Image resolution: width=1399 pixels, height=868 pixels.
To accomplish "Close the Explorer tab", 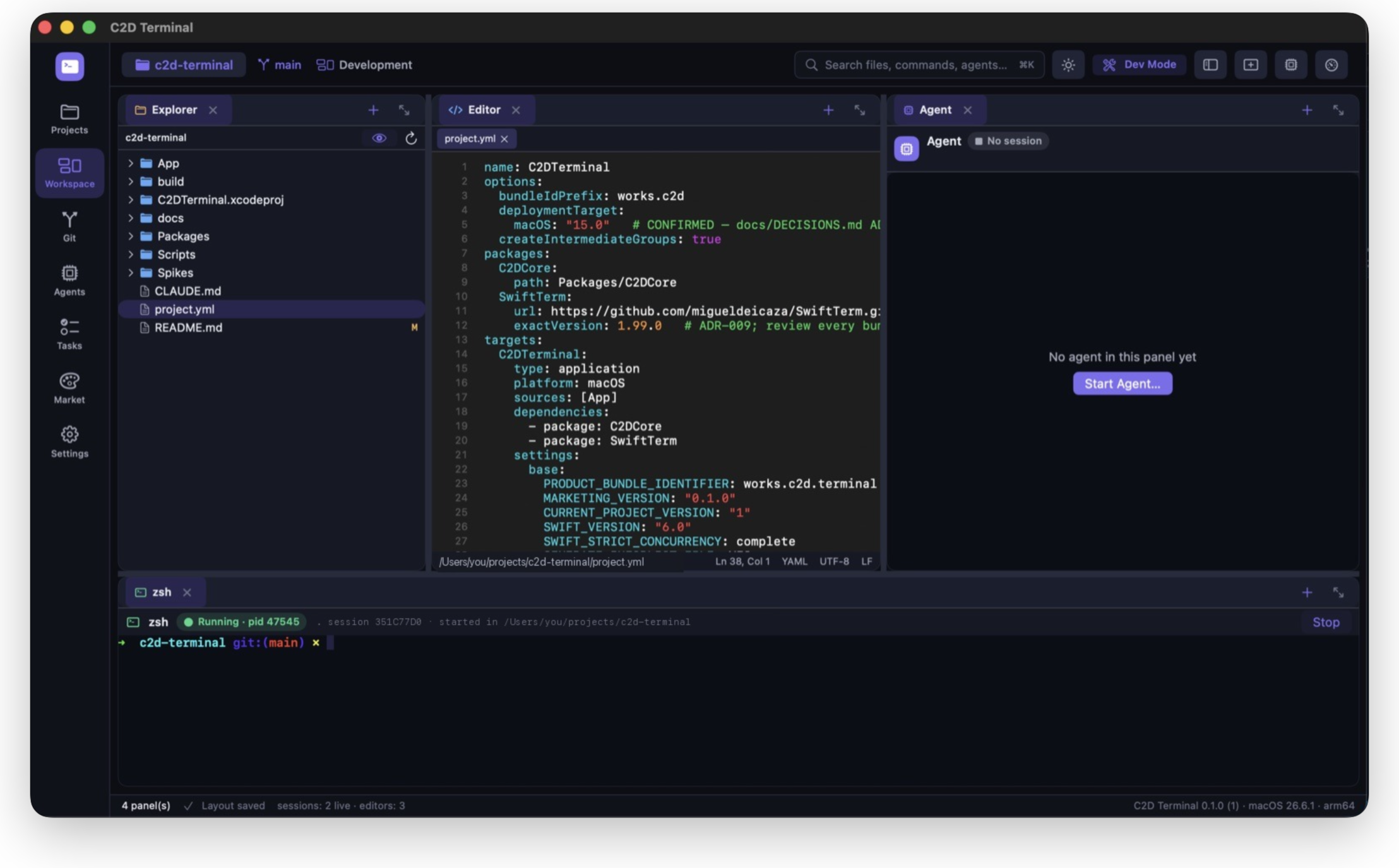I will tap(213, 110).
